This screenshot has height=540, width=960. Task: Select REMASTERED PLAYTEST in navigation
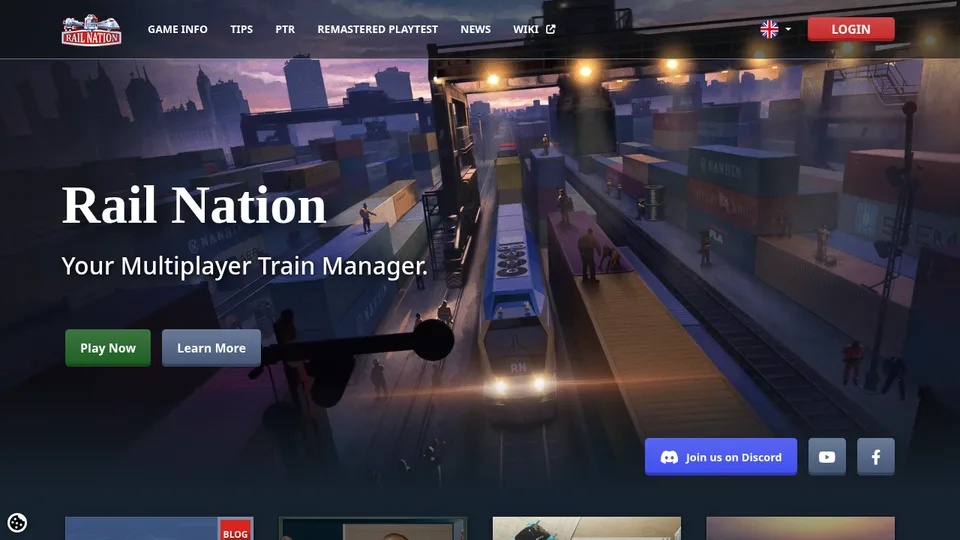(x=377, y=29)
